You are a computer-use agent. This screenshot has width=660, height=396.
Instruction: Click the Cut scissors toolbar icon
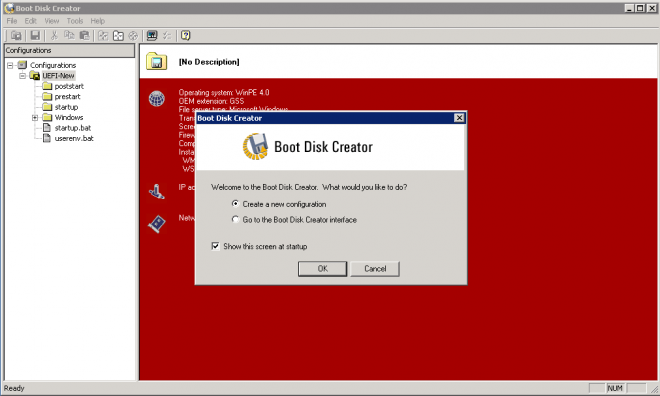[x=54, y=36]
